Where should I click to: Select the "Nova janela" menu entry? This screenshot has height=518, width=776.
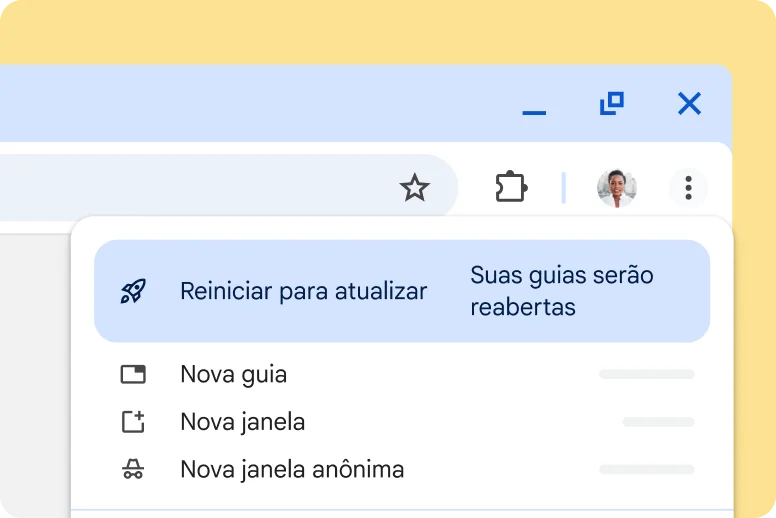click(x=242, y=422)
